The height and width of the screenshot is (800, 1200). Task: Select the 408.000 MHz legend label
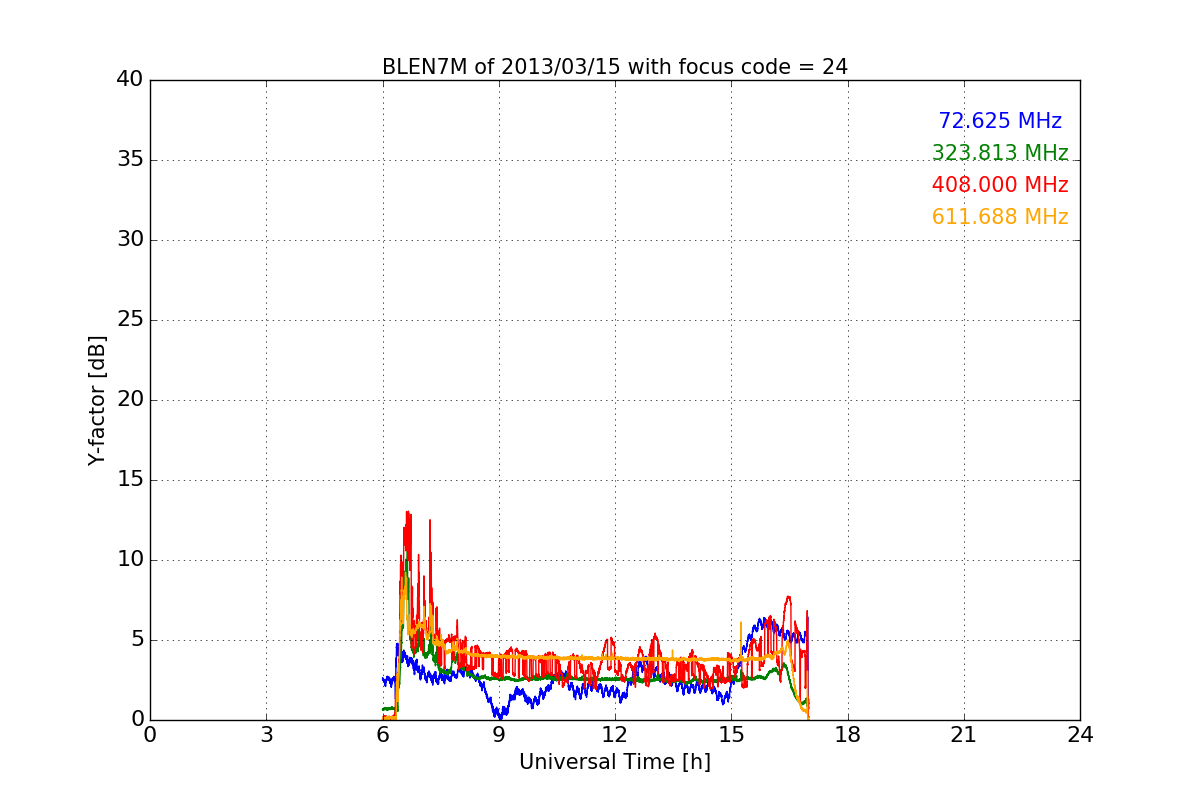point(1000,185)
